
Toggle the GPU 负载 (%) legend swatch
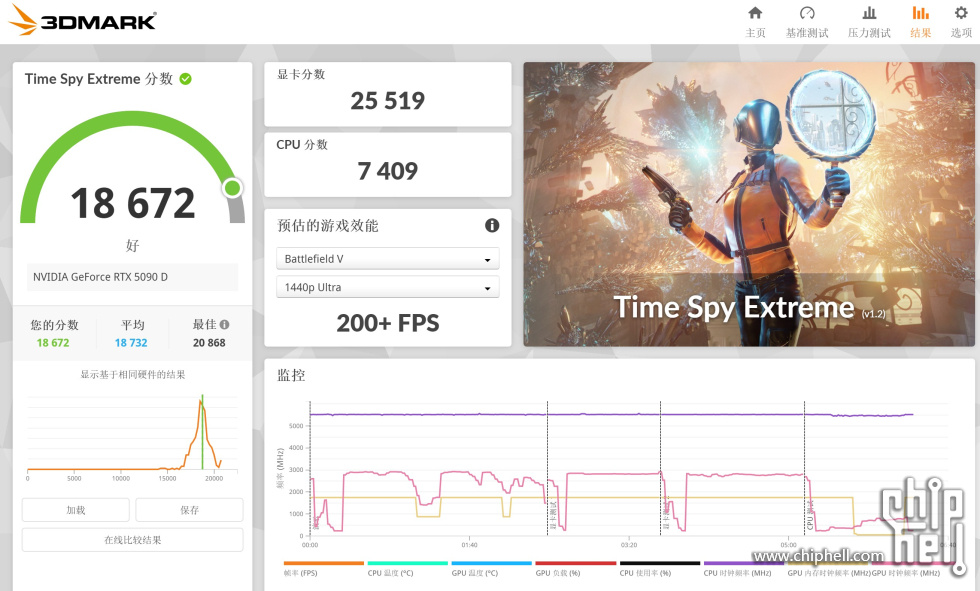click(576, 564)
